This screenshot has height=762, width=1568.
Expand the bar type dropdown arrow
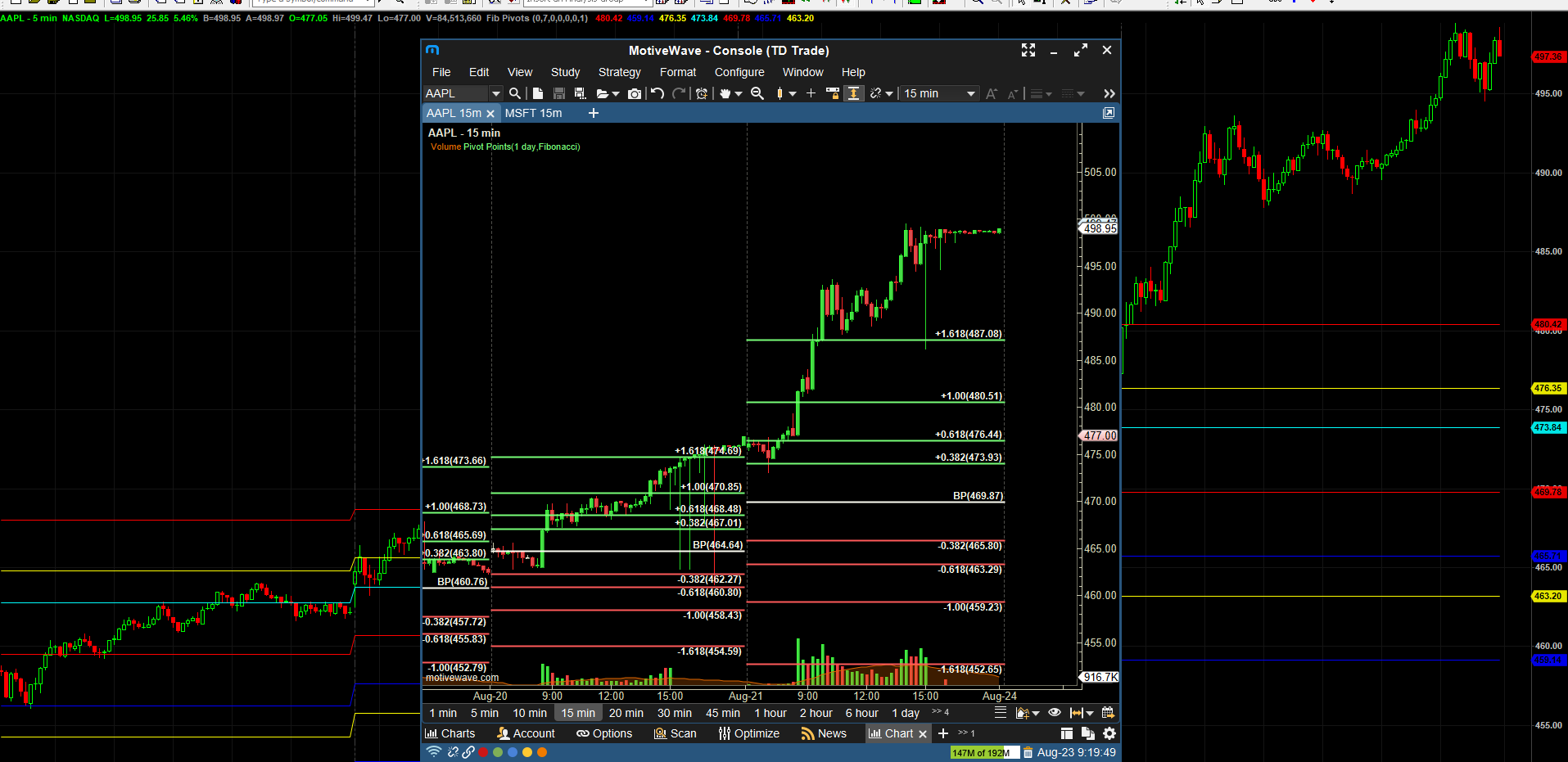793,94
